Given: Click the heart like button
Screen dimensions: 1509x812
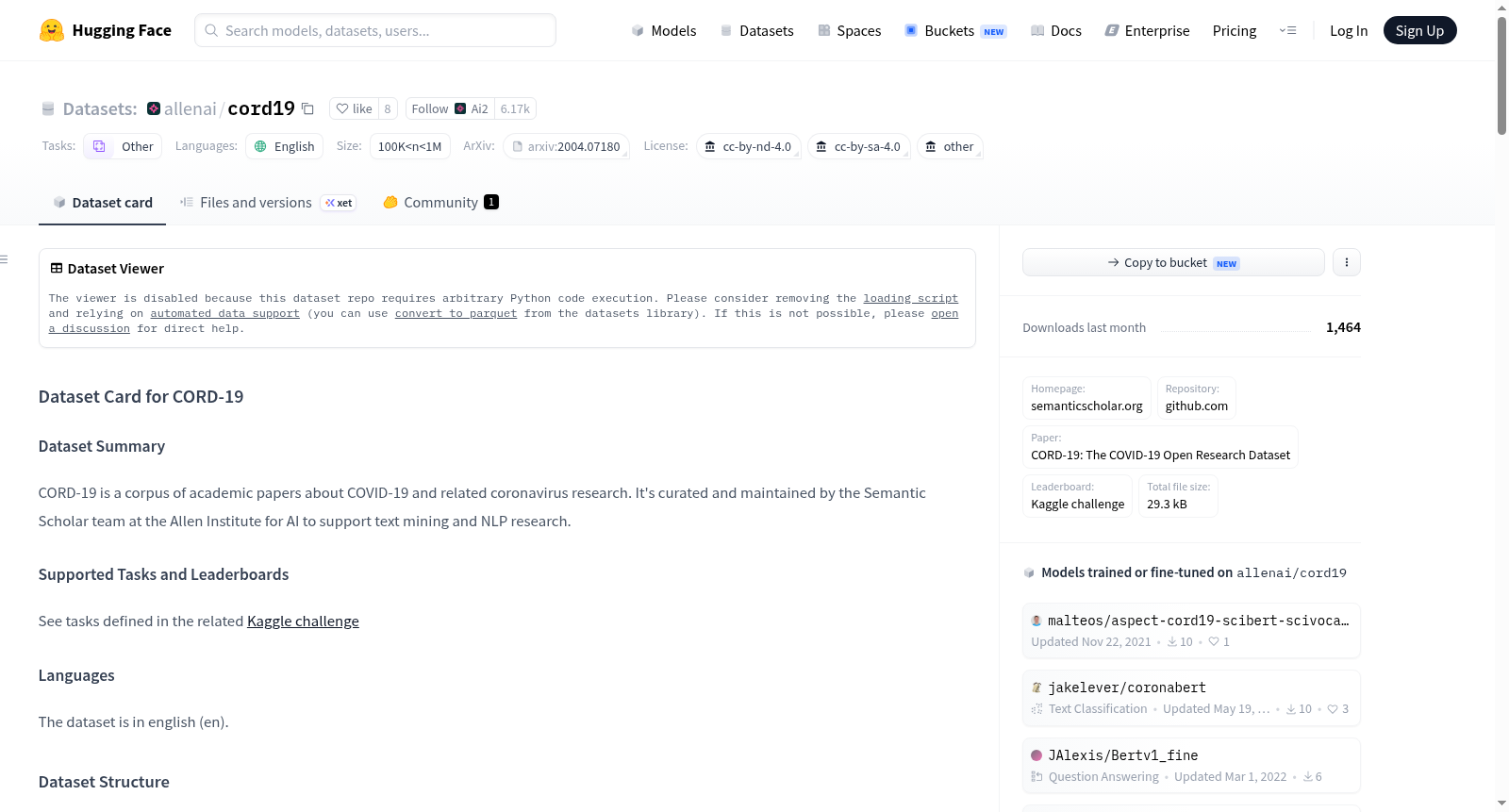Looking at the screenshot, I should 354,108.
